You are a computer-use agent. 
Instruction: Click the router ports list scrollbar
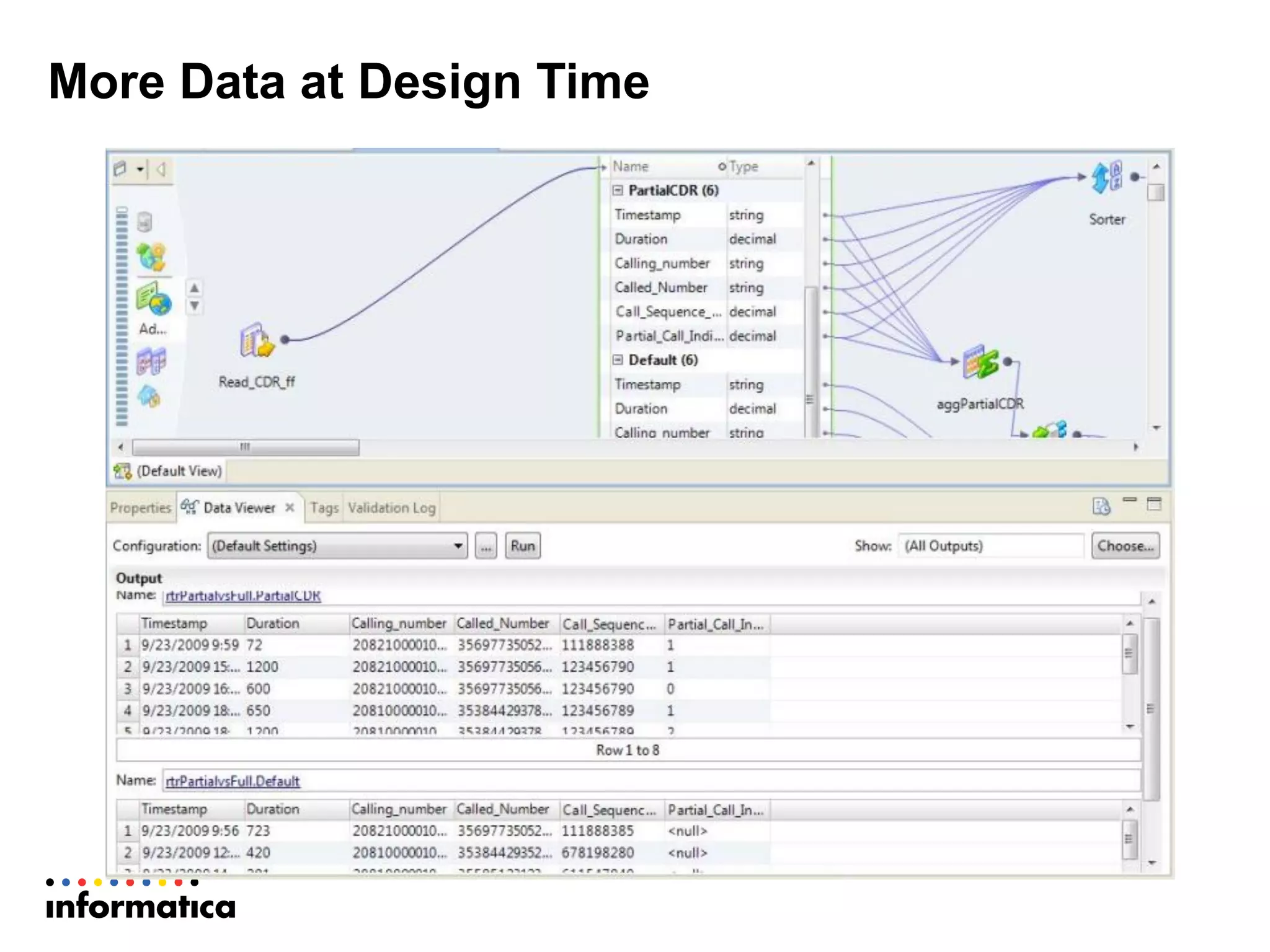[810, 363]
